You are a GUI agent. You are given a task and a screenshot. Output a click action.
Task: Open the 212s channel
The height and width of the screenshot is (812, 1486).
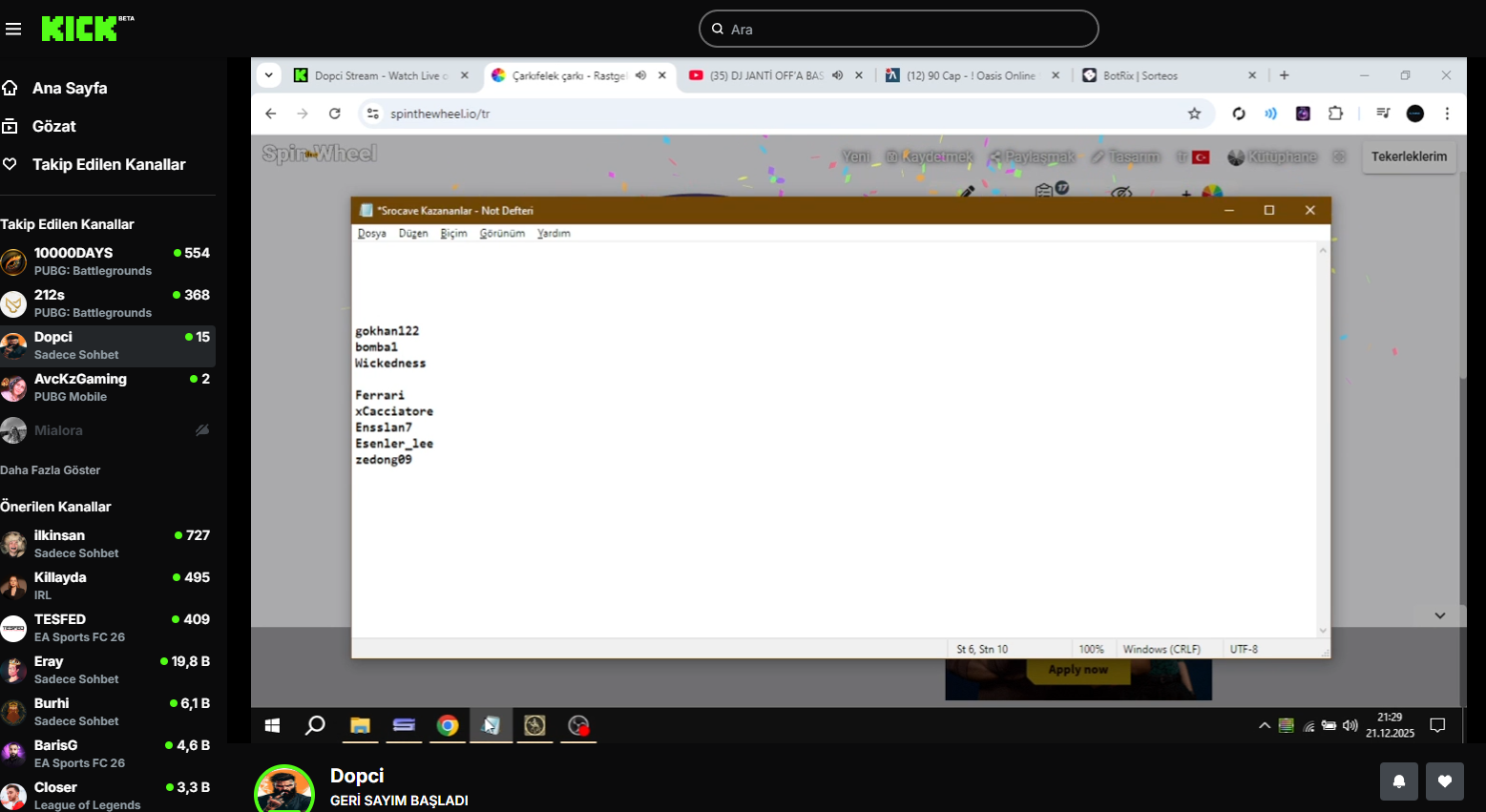point(108,303)
